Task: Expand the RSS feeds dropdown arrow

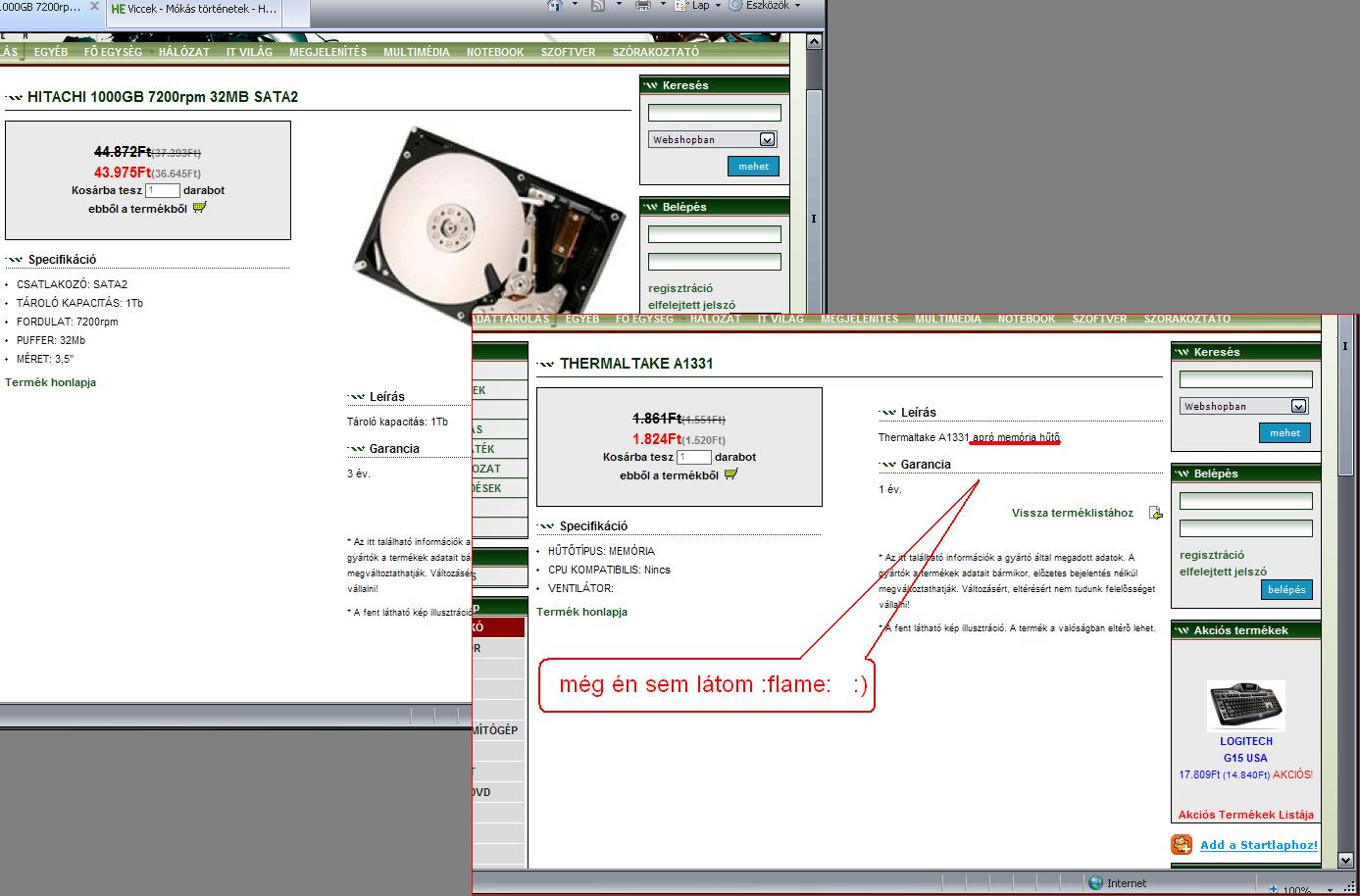Action: tap(619, 5)
